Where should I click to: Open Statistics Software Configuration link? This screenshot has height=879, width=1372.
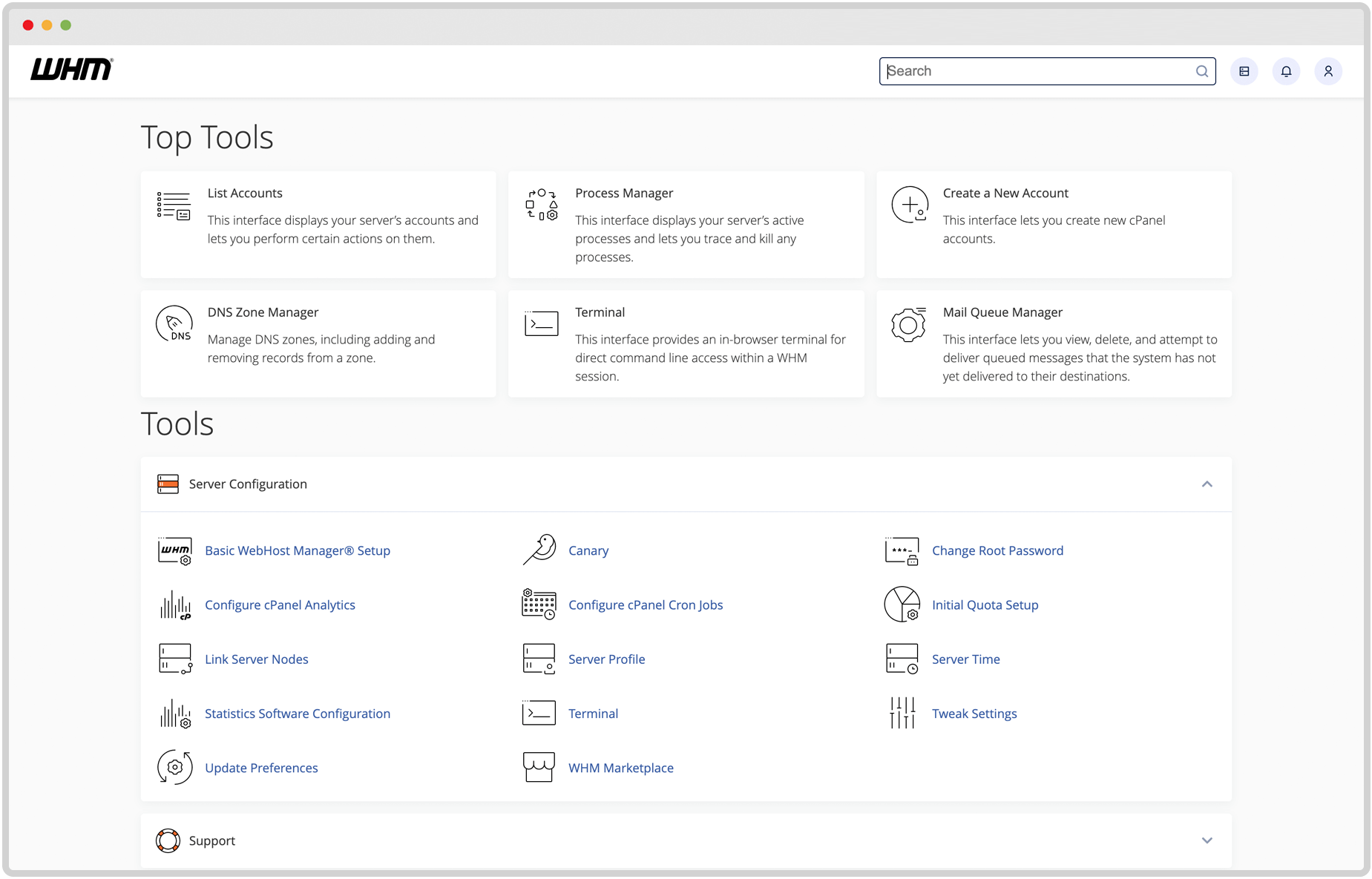click(x=298, y=714)
